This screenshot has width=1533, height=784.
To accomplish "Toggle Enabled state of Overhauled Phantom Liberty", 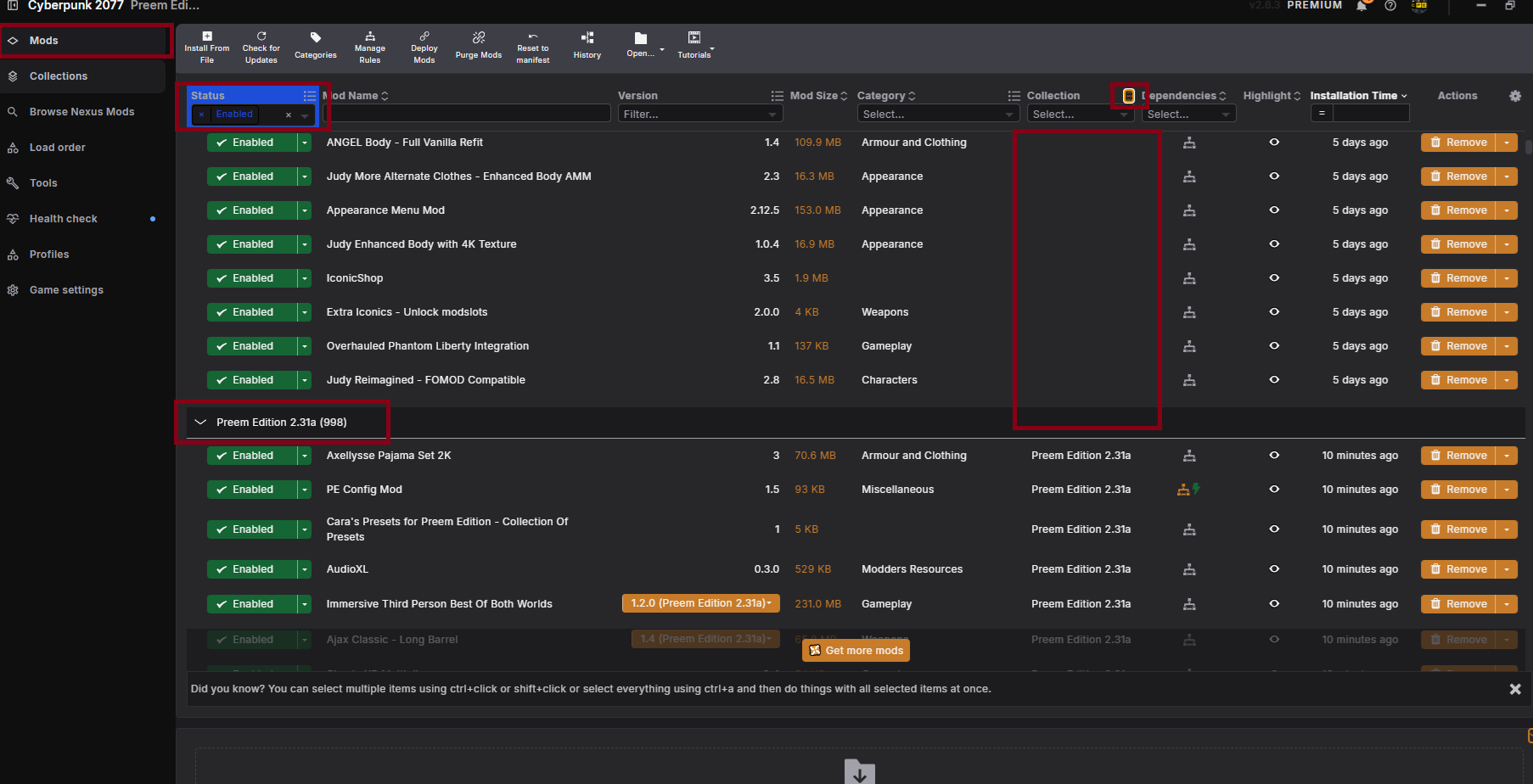I will tap(252, 346).
